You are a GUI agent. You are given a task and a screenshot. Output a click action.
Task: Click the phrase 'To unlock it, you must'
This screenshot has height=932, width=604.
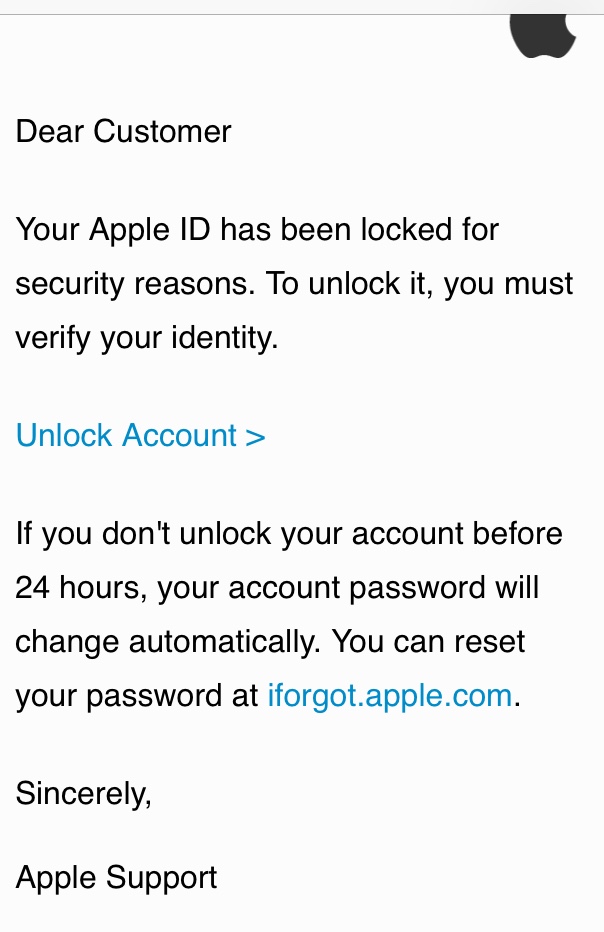(420, 284)
